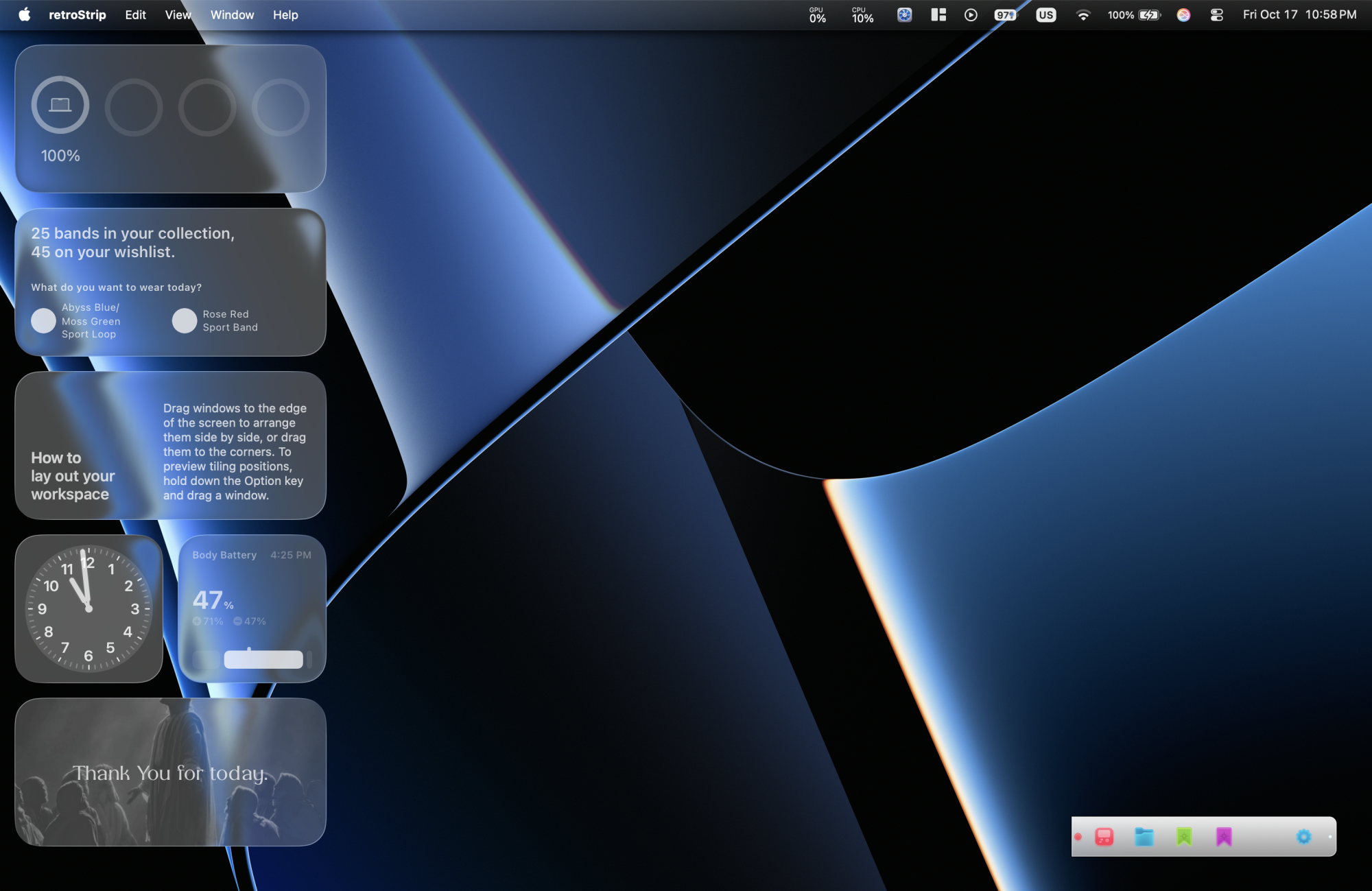Open the Wi-Fi status menu

(x=1084, y=14)
